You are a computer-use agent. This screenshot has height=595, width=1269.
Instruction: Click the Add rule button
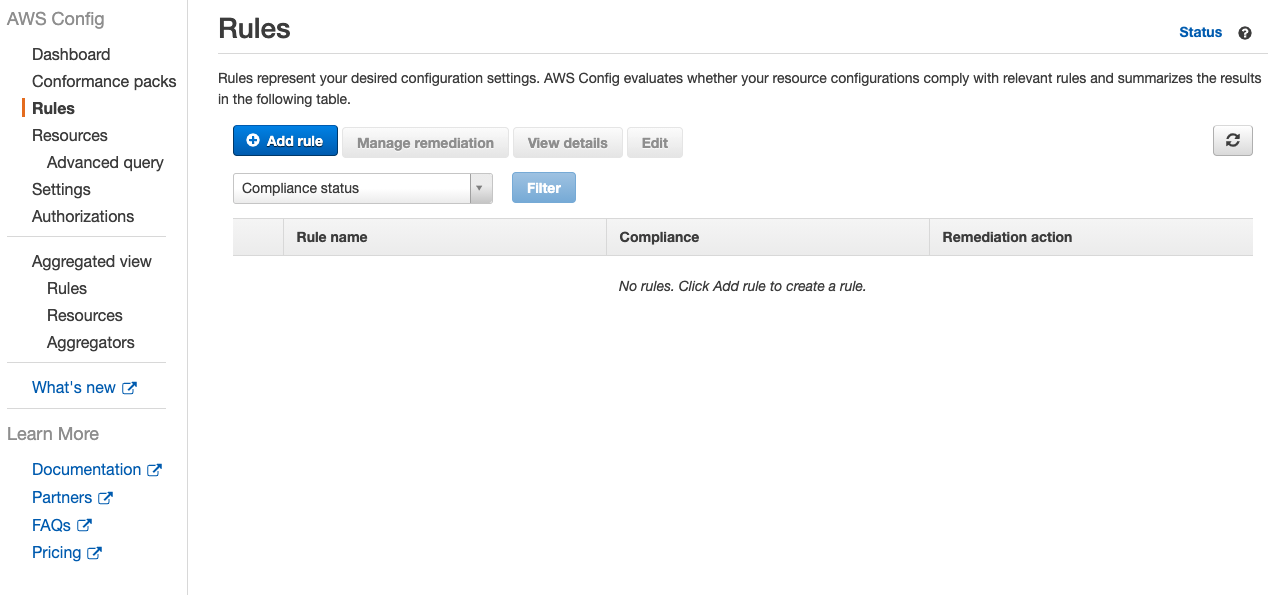tap(285, 140)
